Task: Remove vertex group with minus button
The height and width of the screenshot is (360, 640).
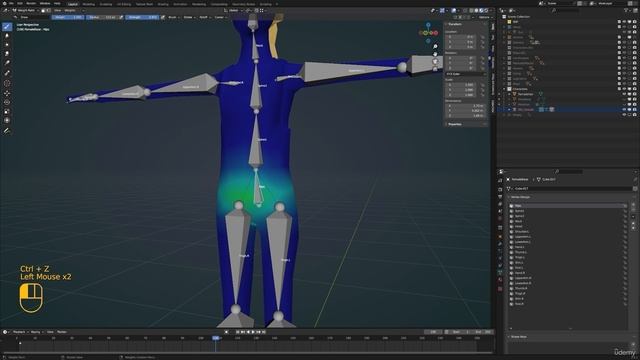Action: (633, 210)
